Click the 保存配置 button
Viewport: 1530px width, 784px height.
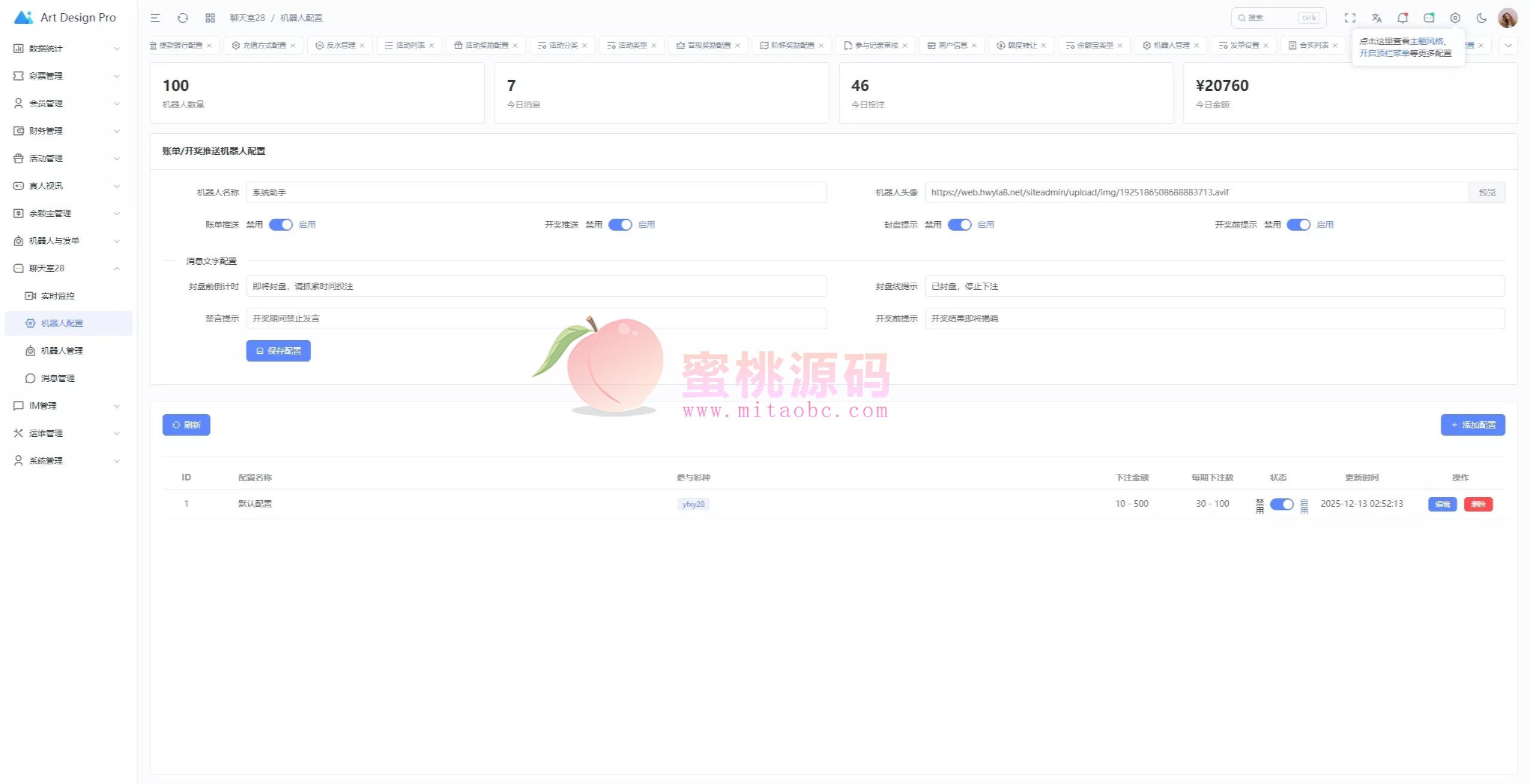(x=279, y=351)
